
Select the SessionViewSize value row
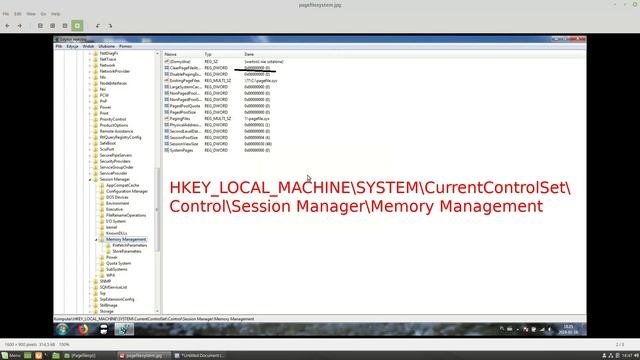218,144
